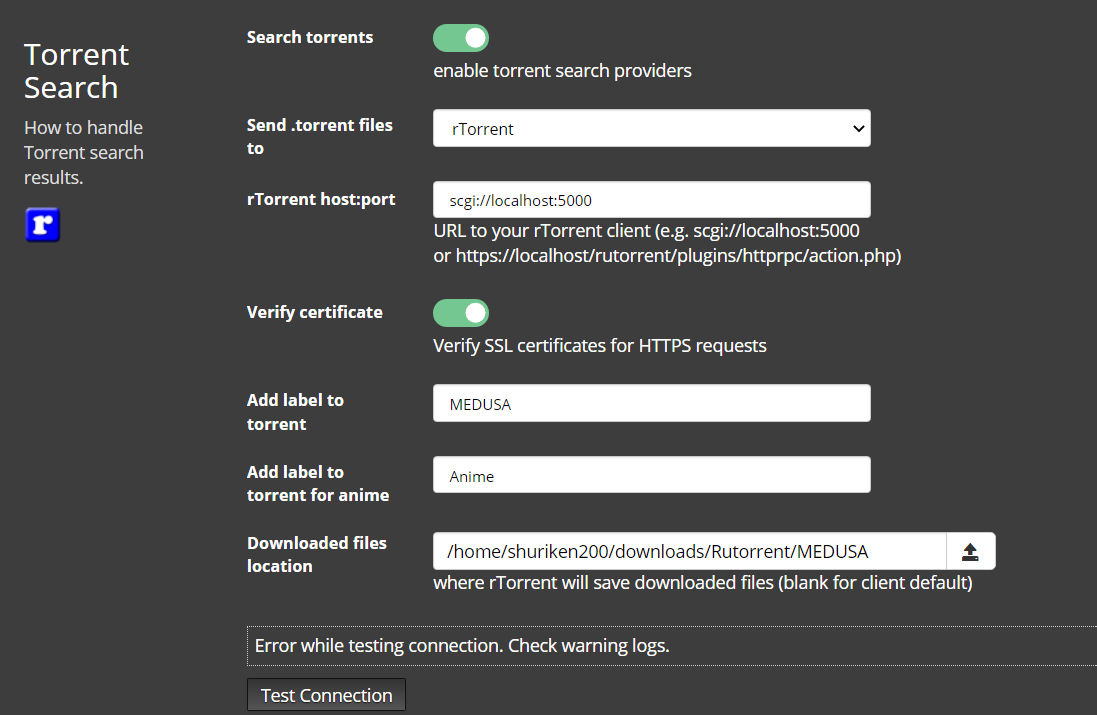Click the rTorrent logo in the sidebar
The height and width of the screenshot is (715, 1097).
click(42, 225)
